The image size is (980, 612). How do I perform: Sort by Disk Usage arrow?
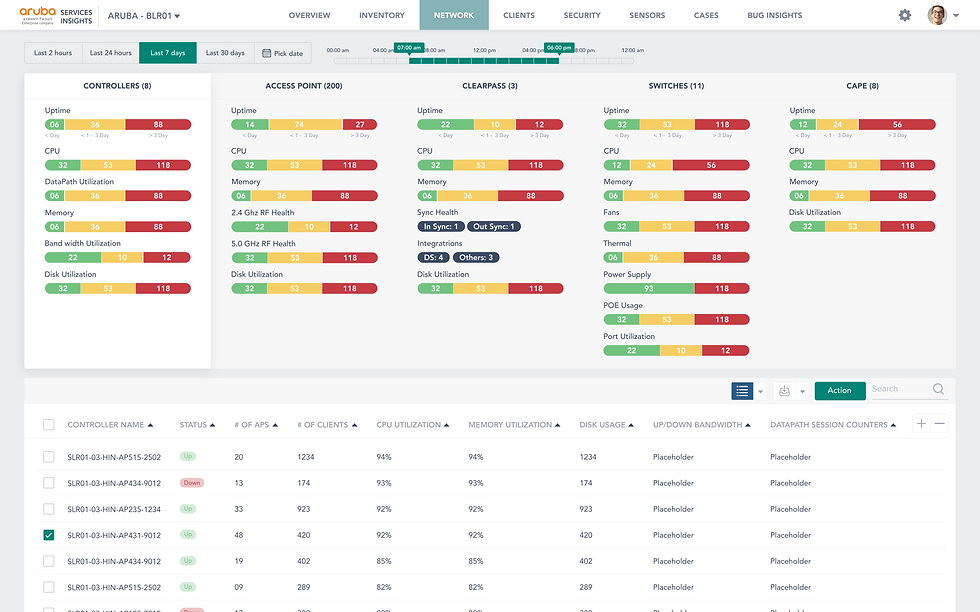click(631, 425)
